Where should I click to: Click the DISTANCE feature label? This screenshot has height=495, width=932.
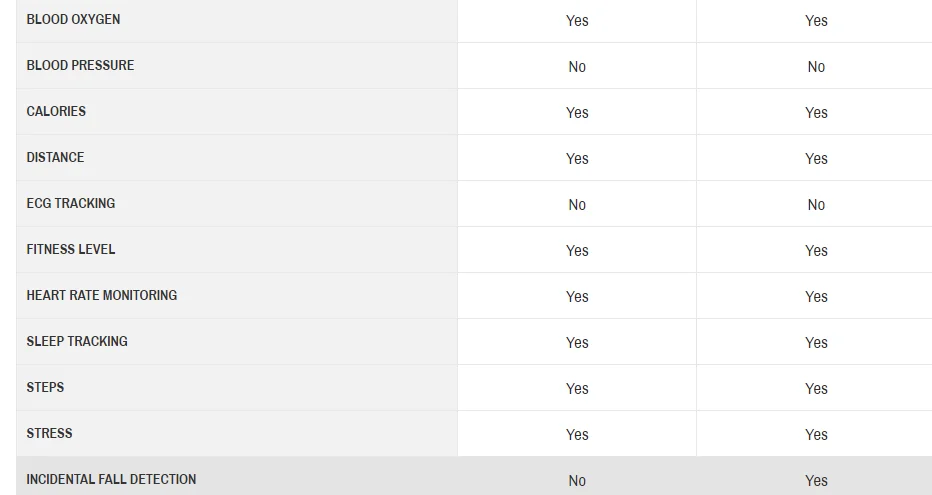point(55,157)
